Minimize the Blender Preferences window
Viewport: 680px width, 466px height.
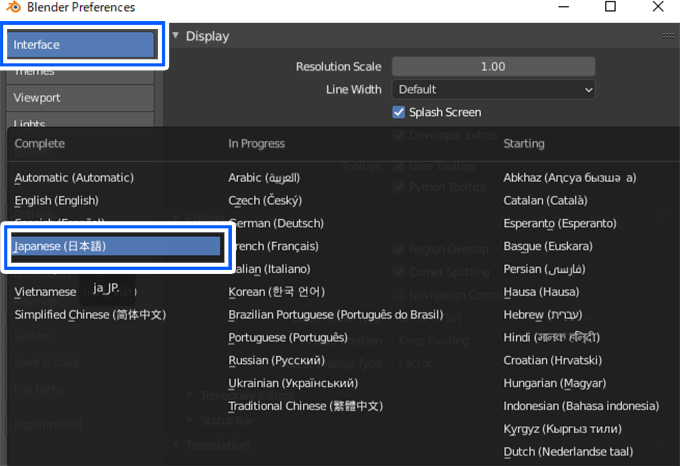[x=563, y=7]
